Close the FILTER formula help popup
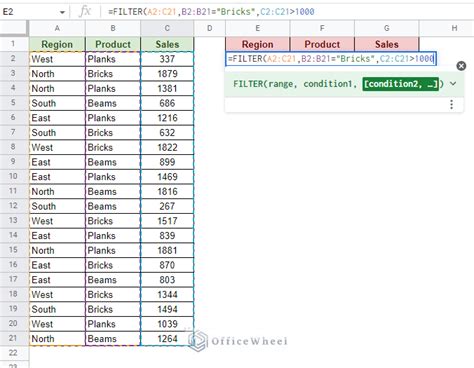The height and width of the screenshot is (368, 474). point(461,66)
